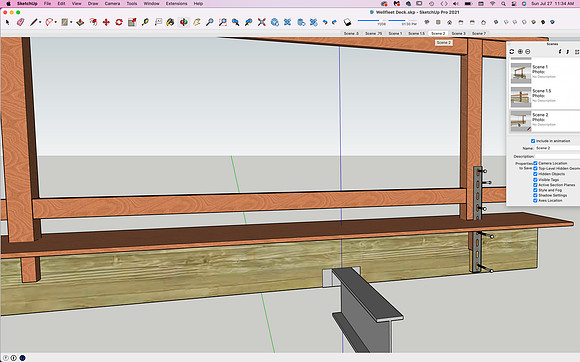
Task: Toggle the Visible Tags checkbox
Action: coord(535,179)
